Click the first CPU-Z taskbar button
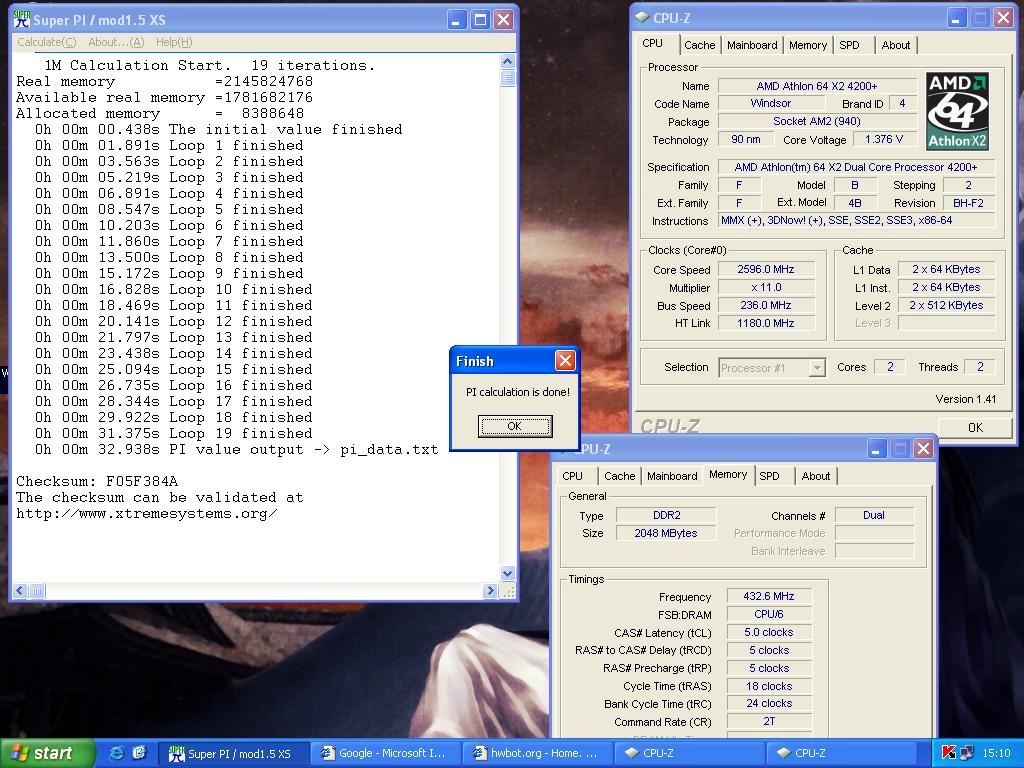1024x768 pixels. pos(689,753)
